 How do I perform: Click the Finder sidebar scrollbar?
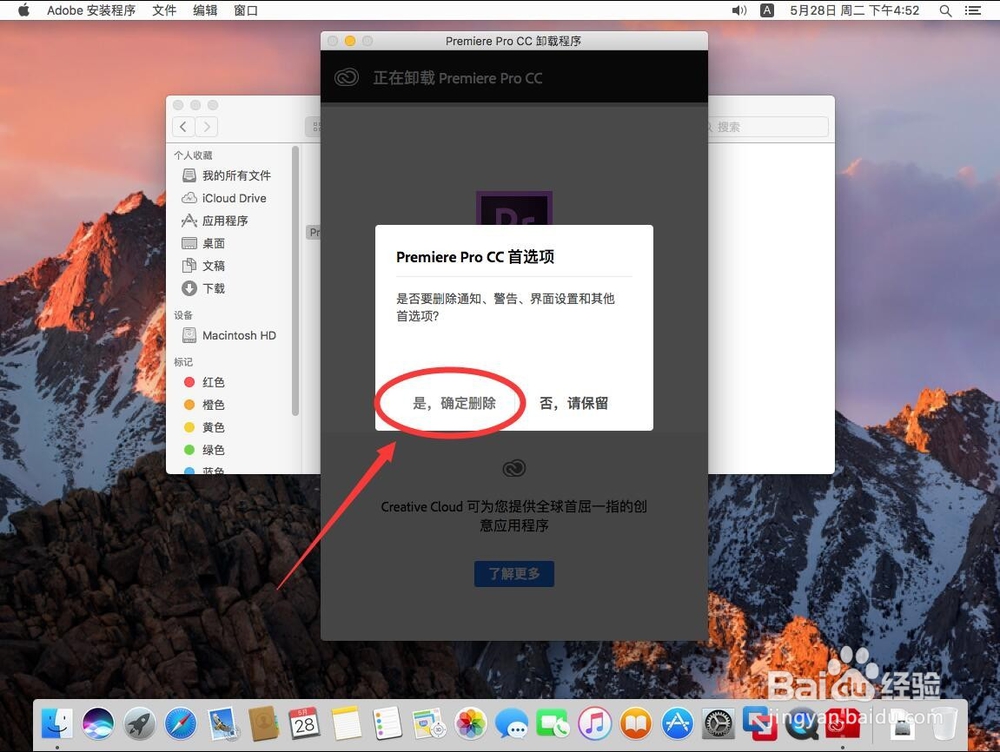(295, 281)
